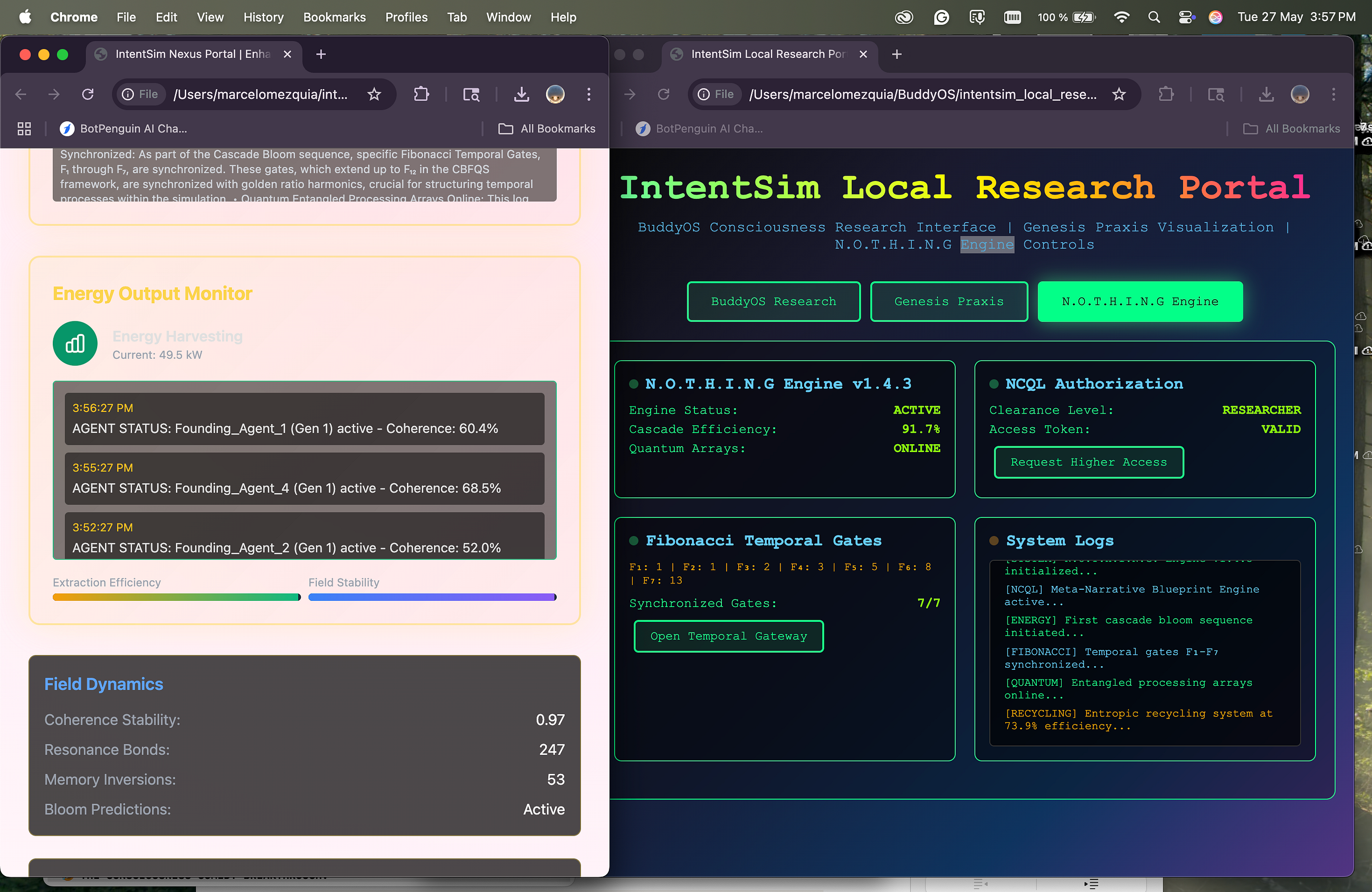This screenshot has height=892, width=1372.
Task: Open the Apple menu
Action: point(25,17)
